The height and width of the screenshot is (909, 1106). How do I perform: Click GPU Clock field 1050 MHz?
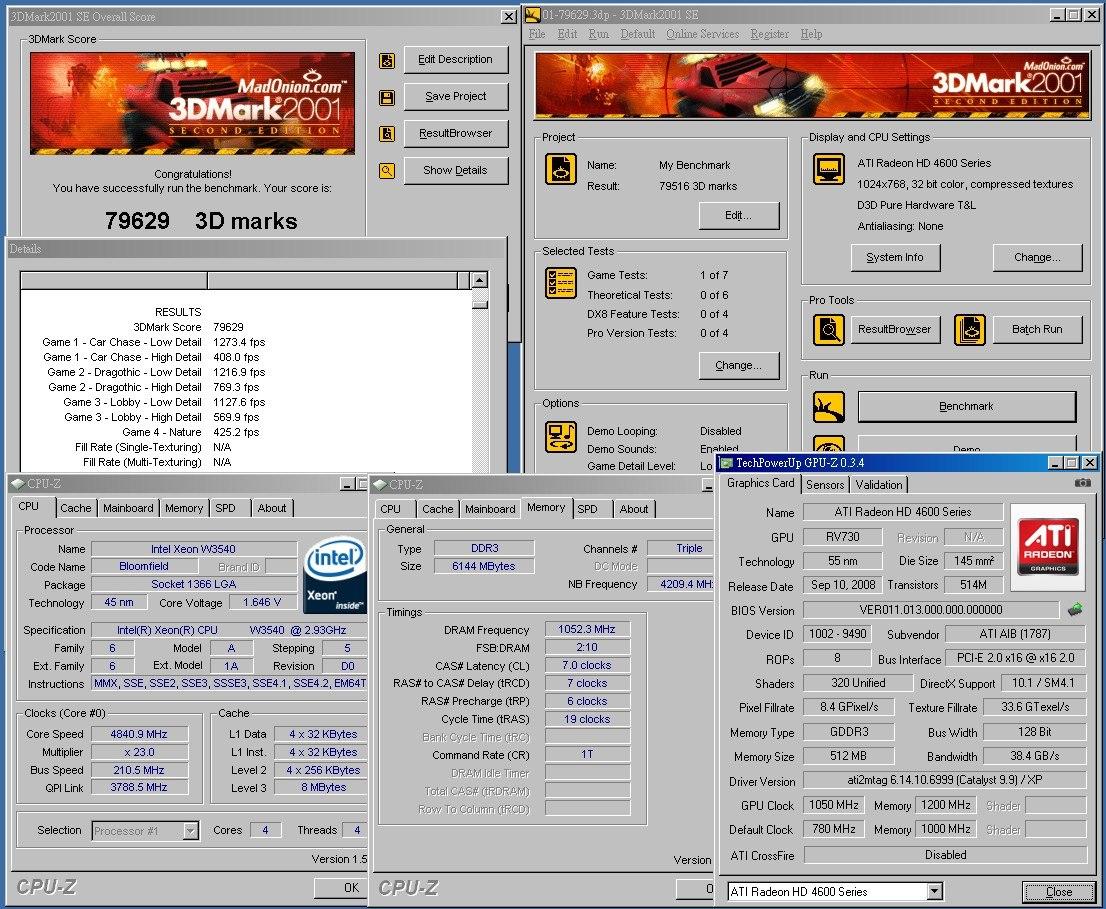(x=834, y=805)
